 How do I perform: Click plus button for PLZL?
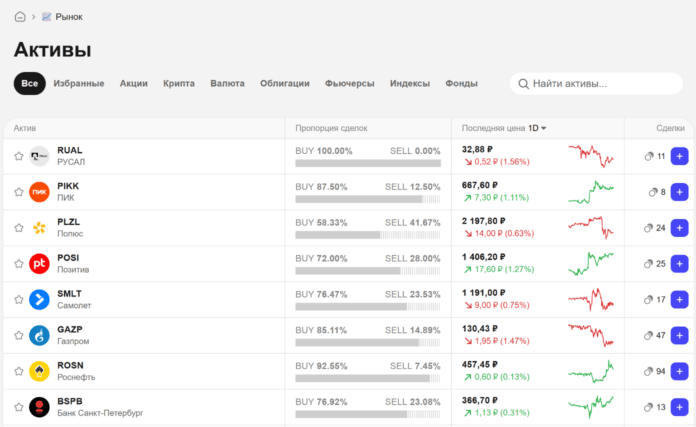pos(679,228)
